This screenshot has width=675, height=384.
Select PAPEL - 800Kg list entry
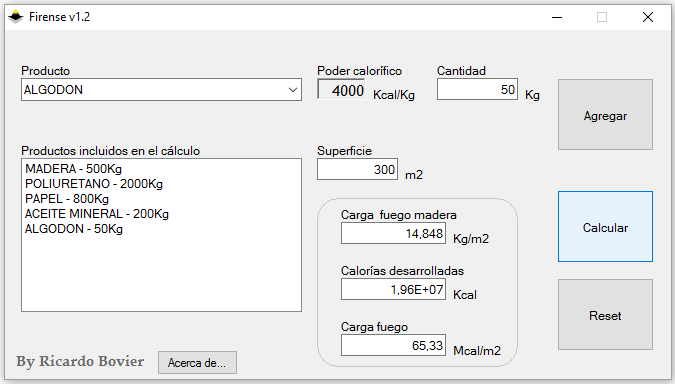pos(67,199)
